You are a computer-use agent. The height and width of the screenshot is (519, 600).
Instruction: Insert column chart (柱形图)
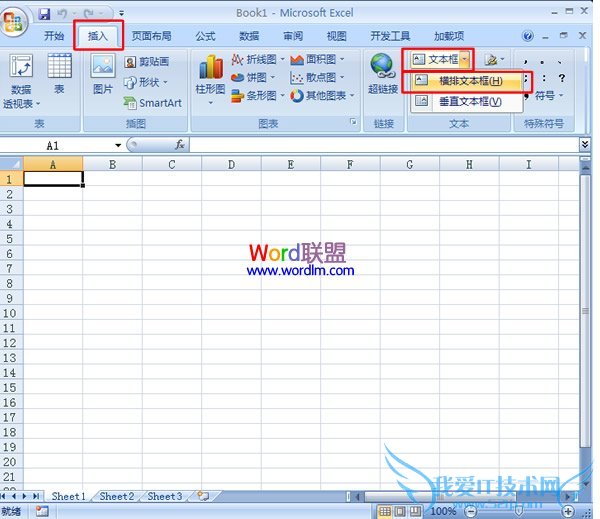[x=210, y=80]
